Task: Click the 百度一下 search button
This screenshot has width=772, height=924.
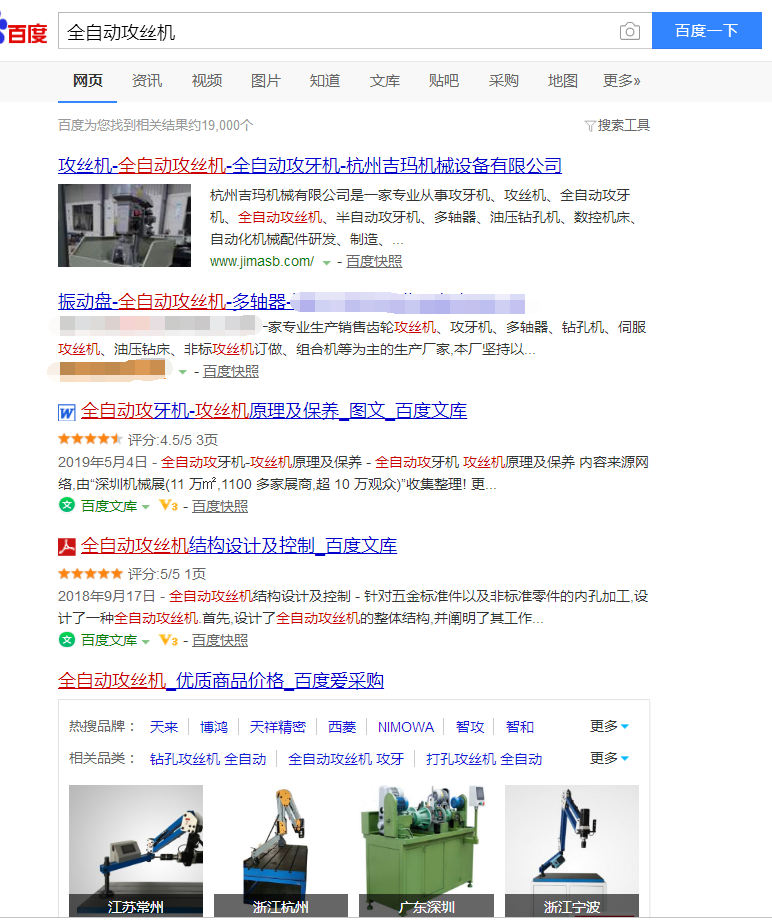Action: coord(707,31)
